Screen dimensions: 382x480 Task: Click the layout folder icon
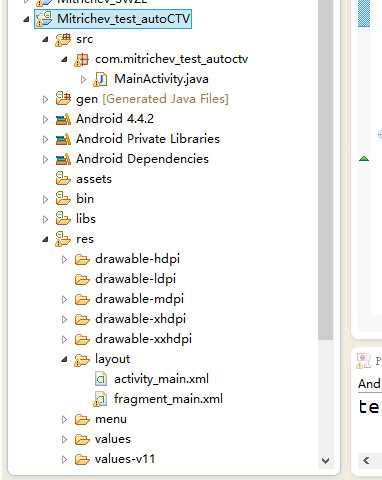[82, 360]
